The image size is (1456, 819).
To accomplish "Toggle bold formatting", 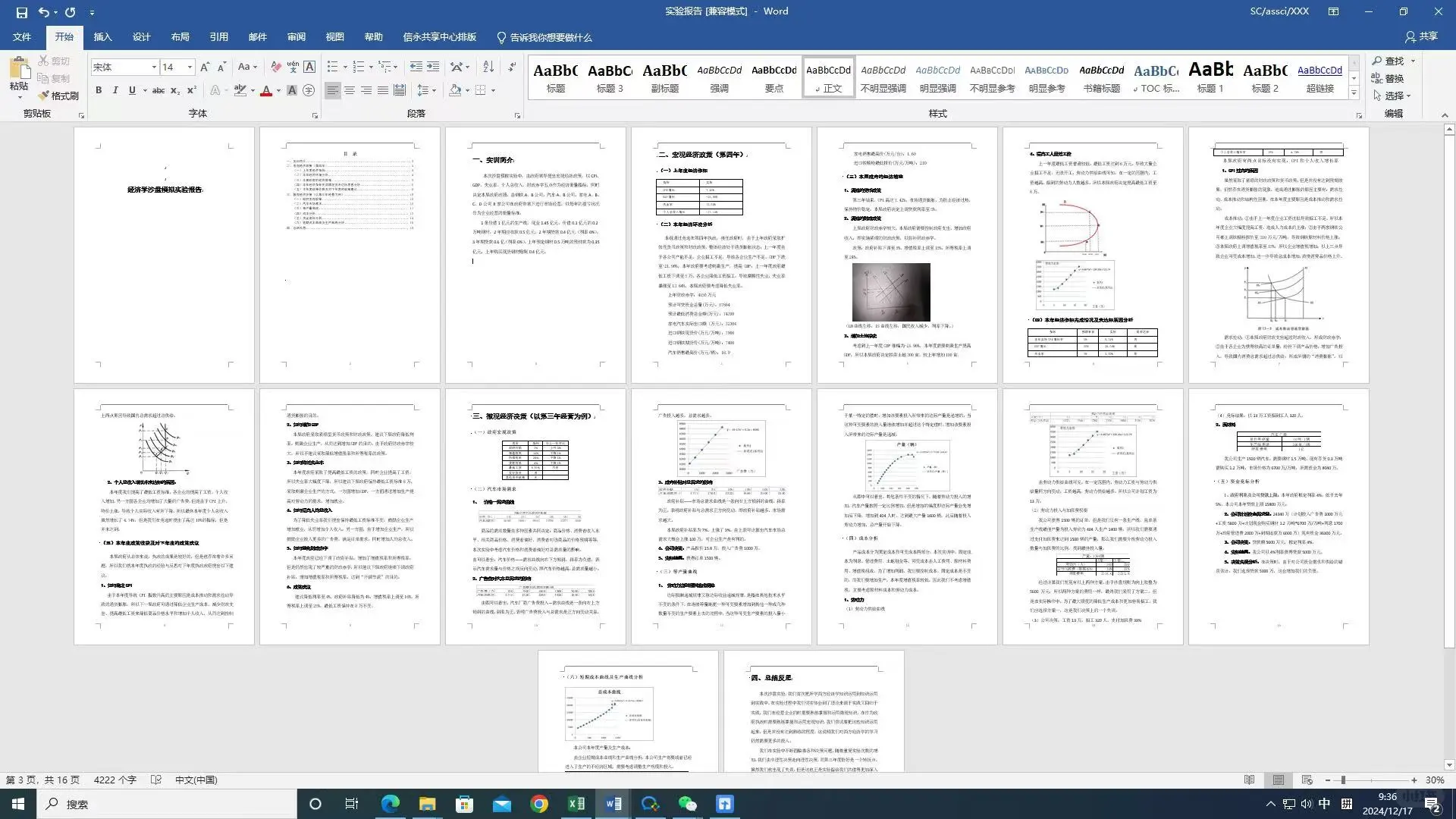I will point(99,90).
